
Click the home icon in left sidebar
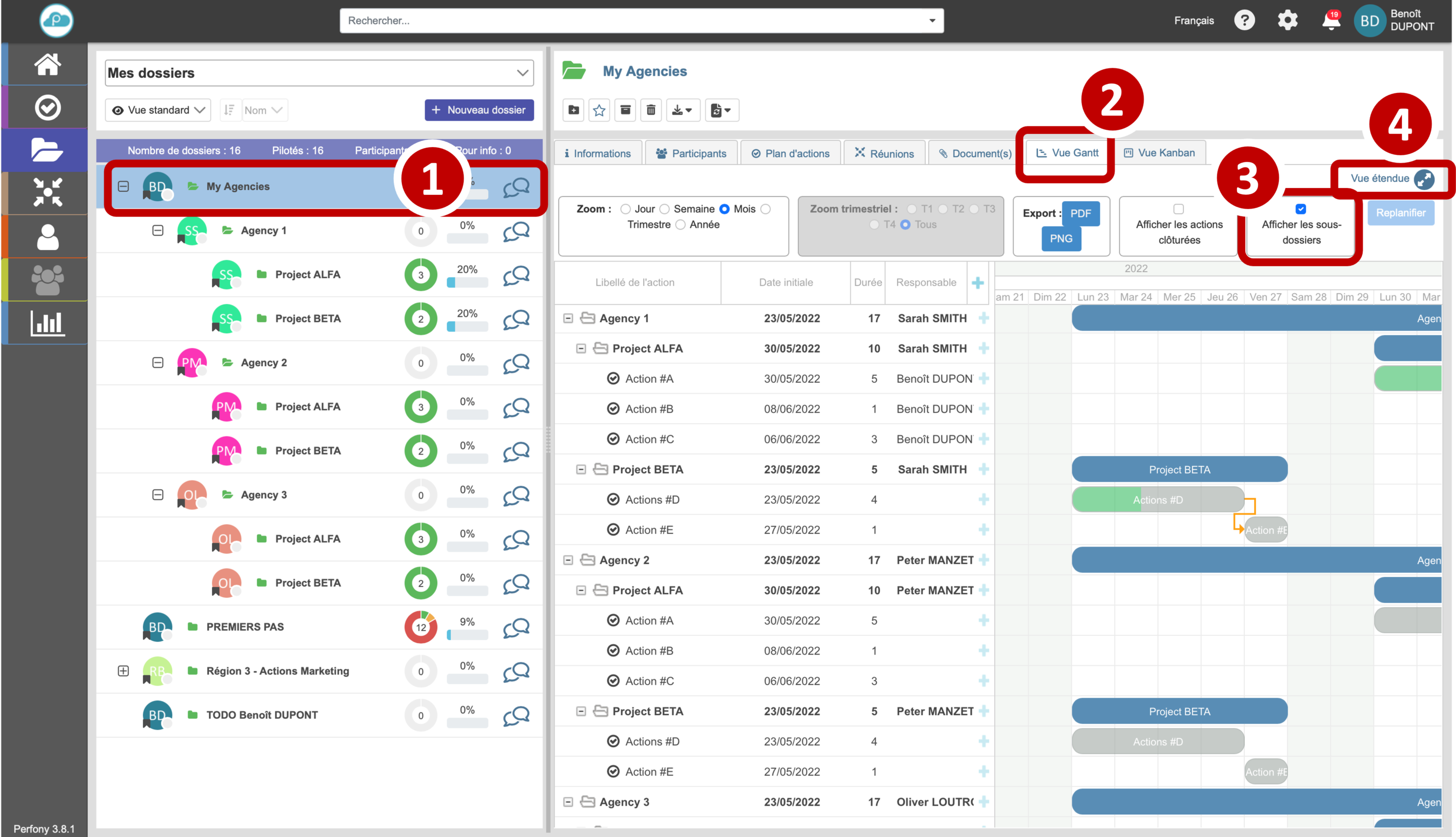point(47,64)
